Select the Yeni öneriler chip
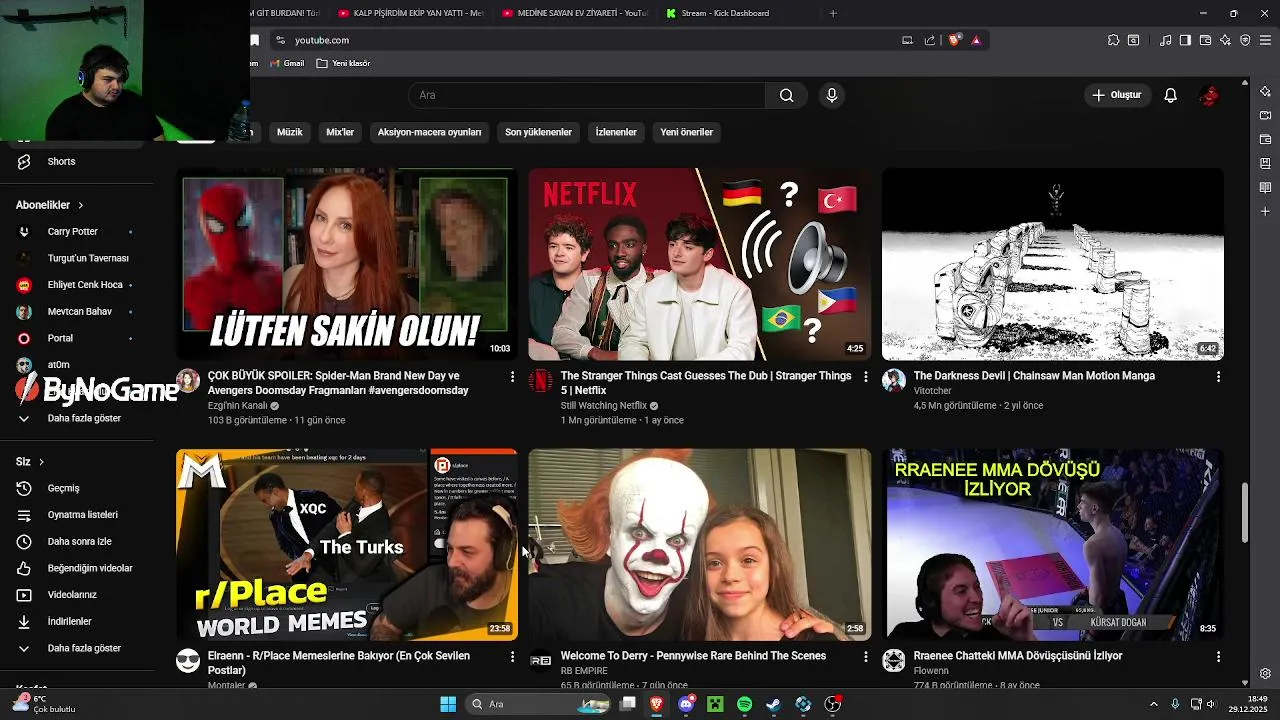 point(686,132)
